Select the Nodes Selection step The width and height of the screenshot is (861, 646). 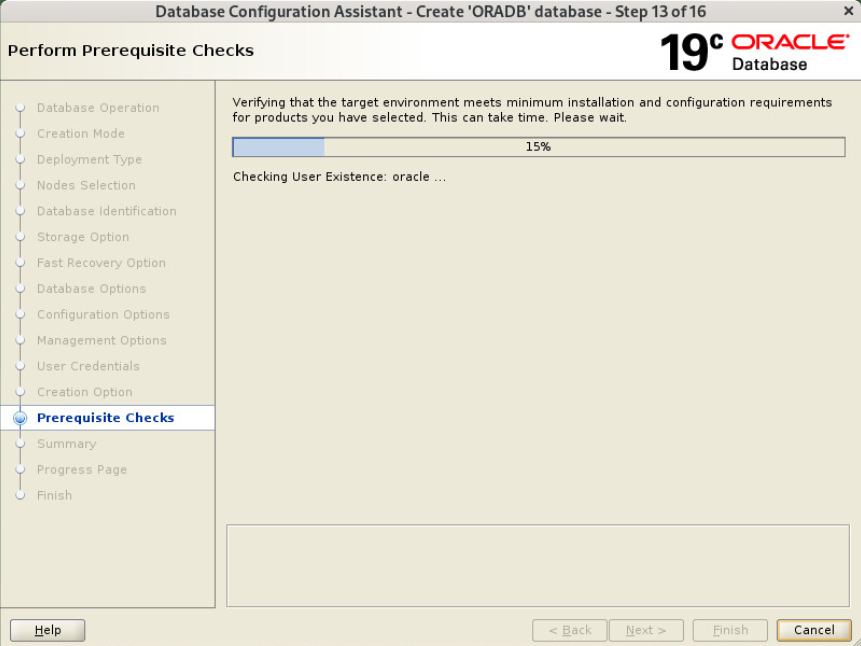click(86, 185)
